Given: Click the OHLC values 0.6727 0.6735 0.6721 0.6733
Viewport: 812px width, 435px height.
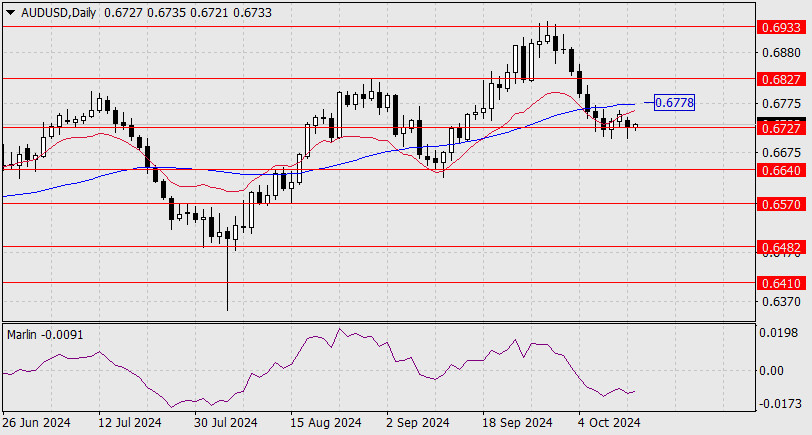Looking at the screenshot, I should point(187,13).
